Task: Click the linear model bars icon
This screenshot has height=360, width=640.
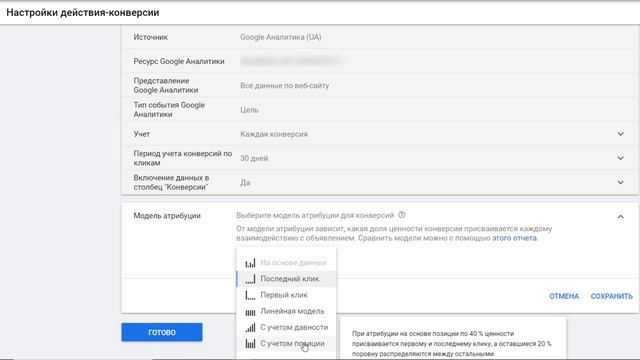Action: point(250,312)
